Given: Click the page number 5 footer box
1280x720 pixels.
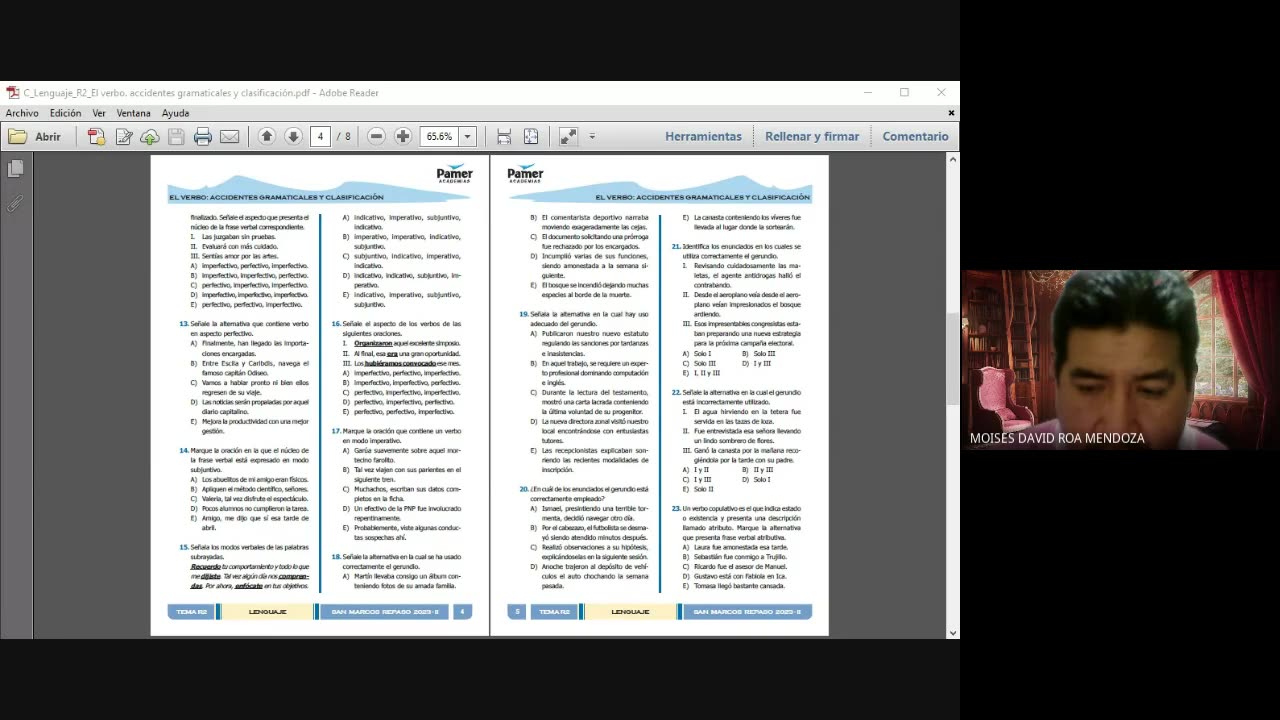Looking at the screenshot, I should point(517,612).
